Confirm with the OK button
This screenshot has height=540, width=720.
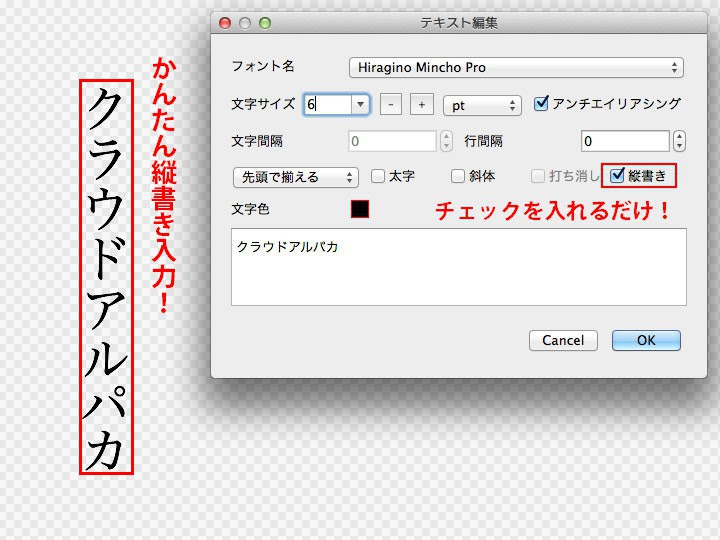[x=646, y=340]
